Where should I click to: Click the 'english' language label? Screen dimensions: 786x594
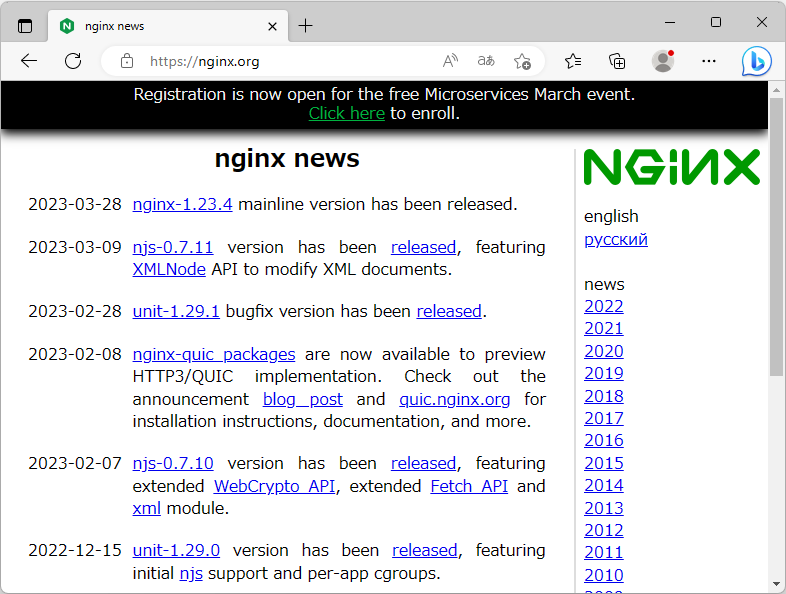tap(611, 217)
